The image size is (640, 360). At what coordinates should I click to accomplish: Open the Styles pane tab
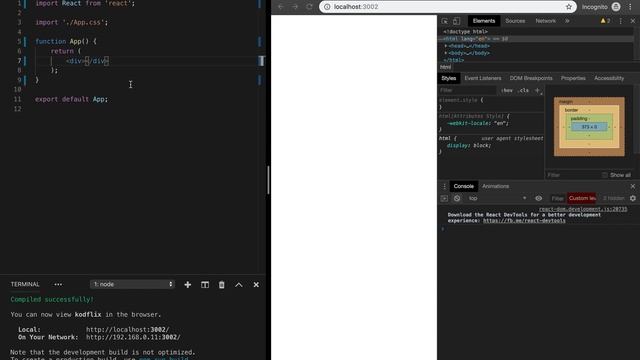(x=448, y=78)
